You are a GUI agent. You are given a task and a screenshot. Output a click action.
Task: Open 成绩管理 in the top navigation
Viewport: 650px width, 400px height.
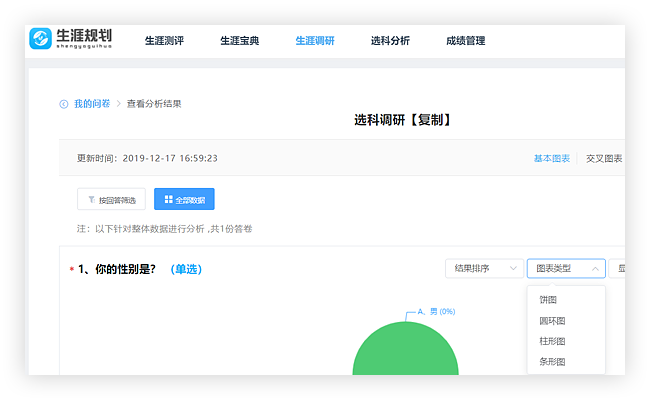(x=466, y=41)
